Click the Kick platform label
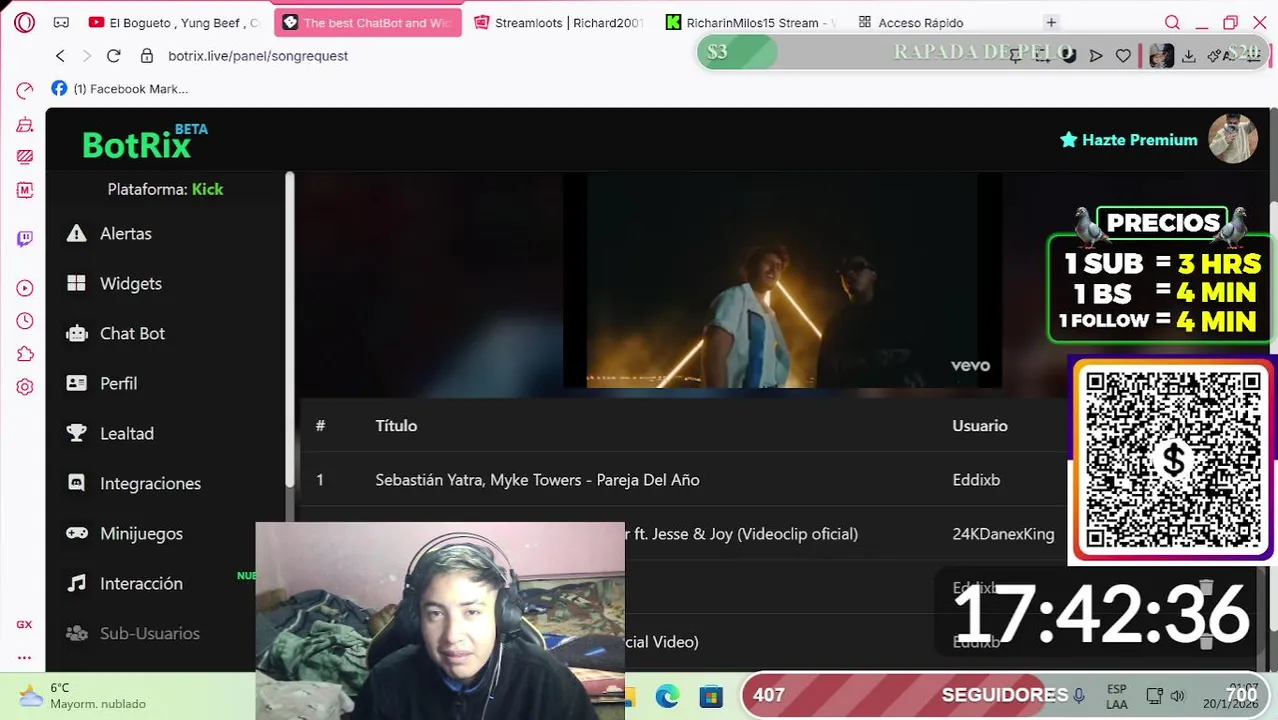This screenshot has height=720, width=1278. coord(207,189)
